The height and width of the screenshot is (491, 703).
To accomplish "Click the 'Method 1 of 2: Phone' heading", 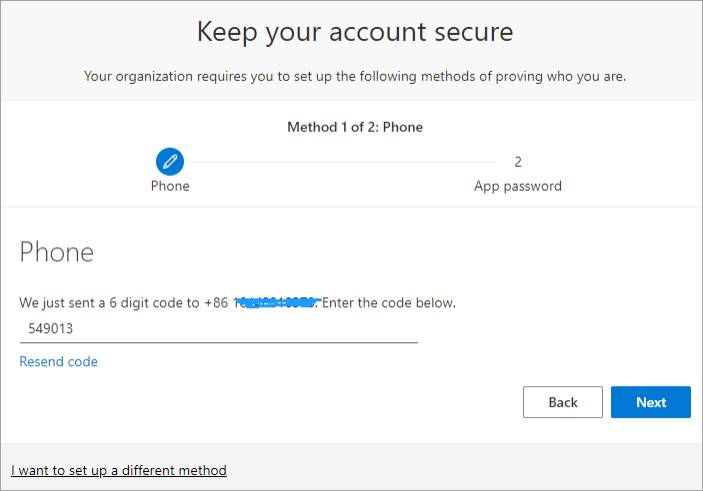I will (x=355, y=127).
